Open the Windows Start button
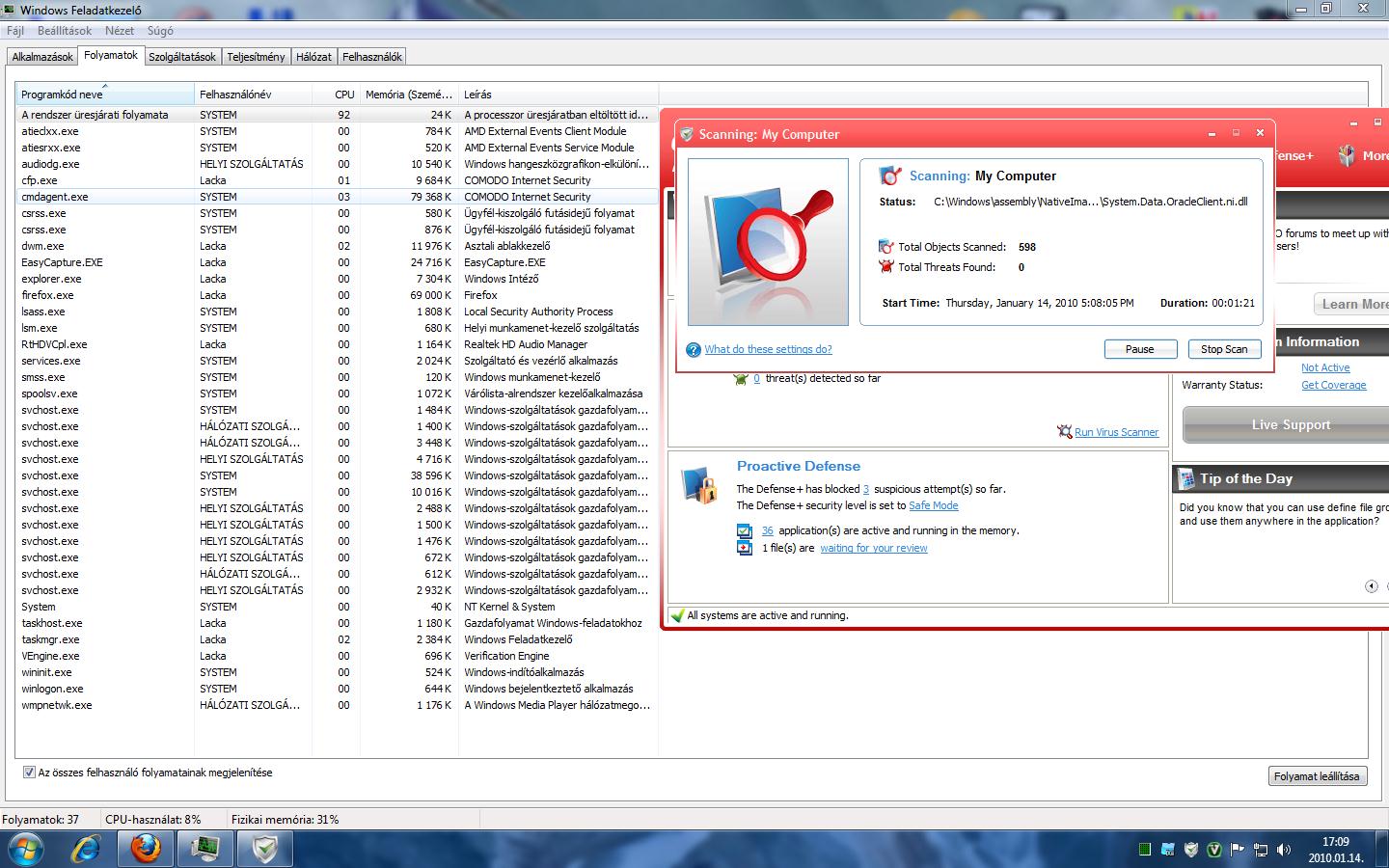This screenshot has height=868, width=1389. [x=26, y=849]
